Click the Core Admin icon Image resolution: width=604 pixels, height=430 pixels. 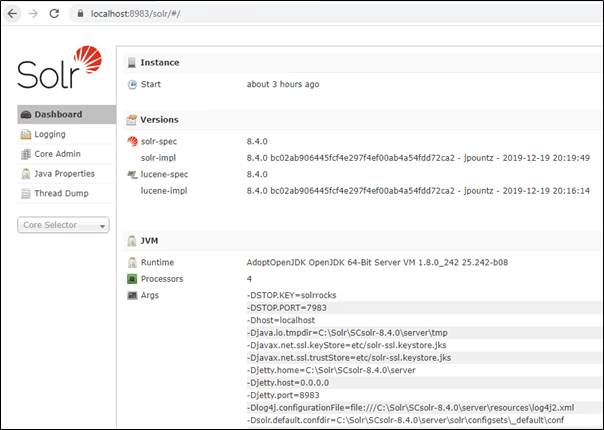point(26,154)
